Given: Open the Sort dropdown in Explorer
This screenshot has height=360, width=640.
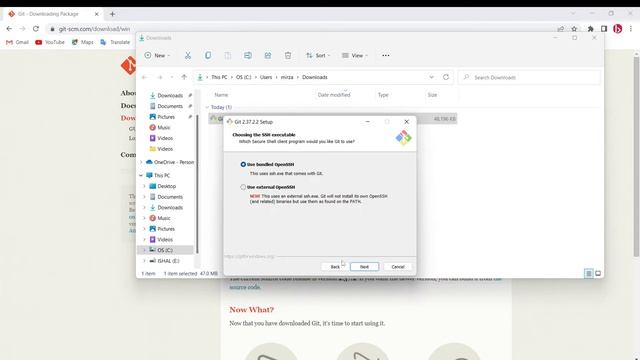Looking at the screenshot, I should 318,56.
